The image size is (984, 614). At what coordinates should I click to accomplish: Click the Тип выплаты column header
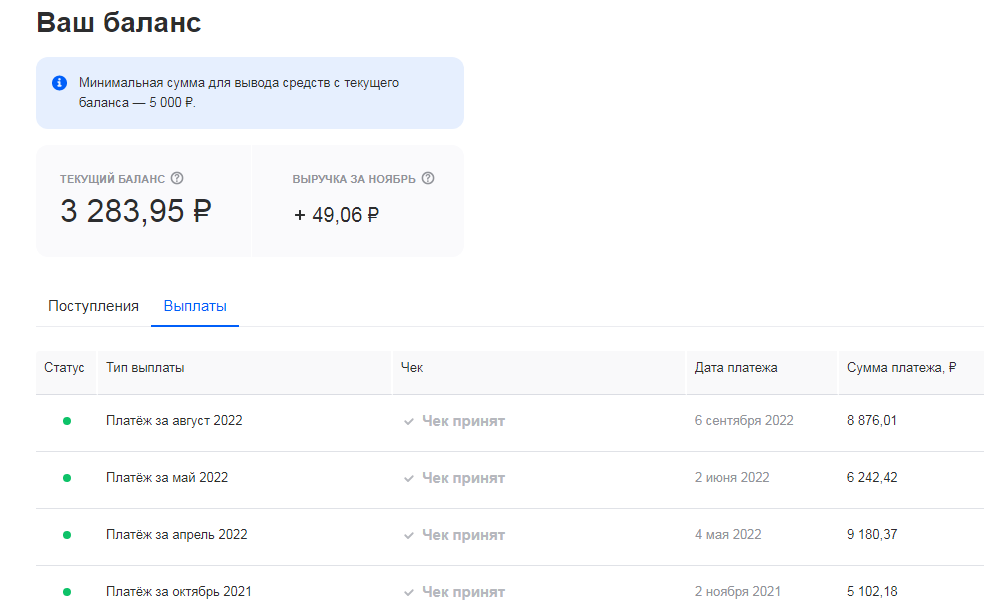(145, 368)
